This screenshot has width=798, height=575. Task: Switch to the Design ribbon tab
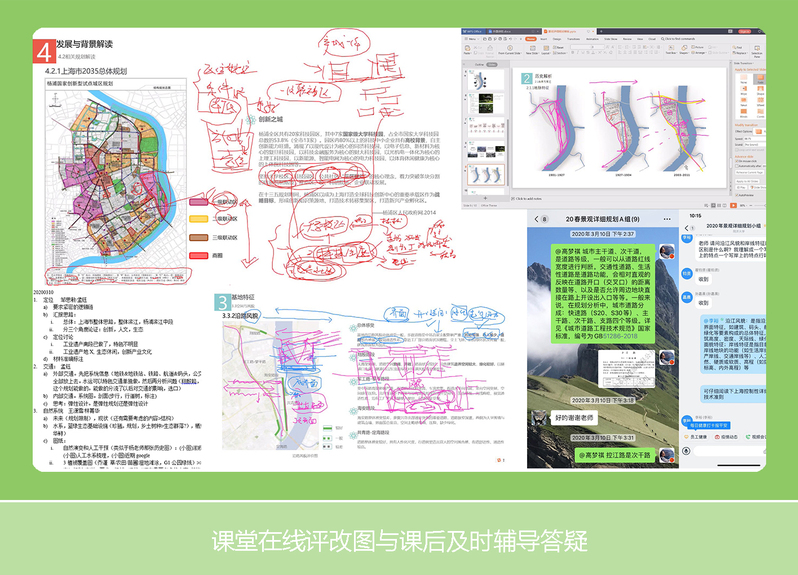point(557,39)
